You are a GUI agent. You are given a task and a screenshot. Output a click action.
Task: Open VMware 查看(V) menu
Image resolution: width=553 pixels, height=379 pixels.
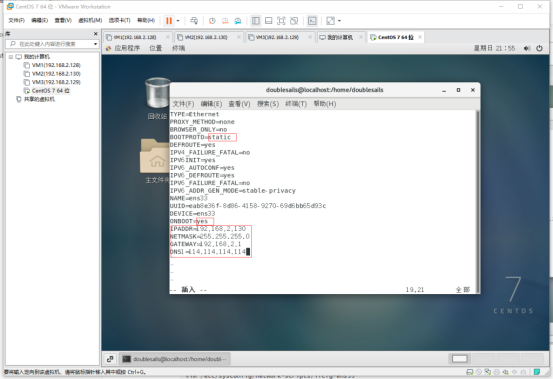63,20
